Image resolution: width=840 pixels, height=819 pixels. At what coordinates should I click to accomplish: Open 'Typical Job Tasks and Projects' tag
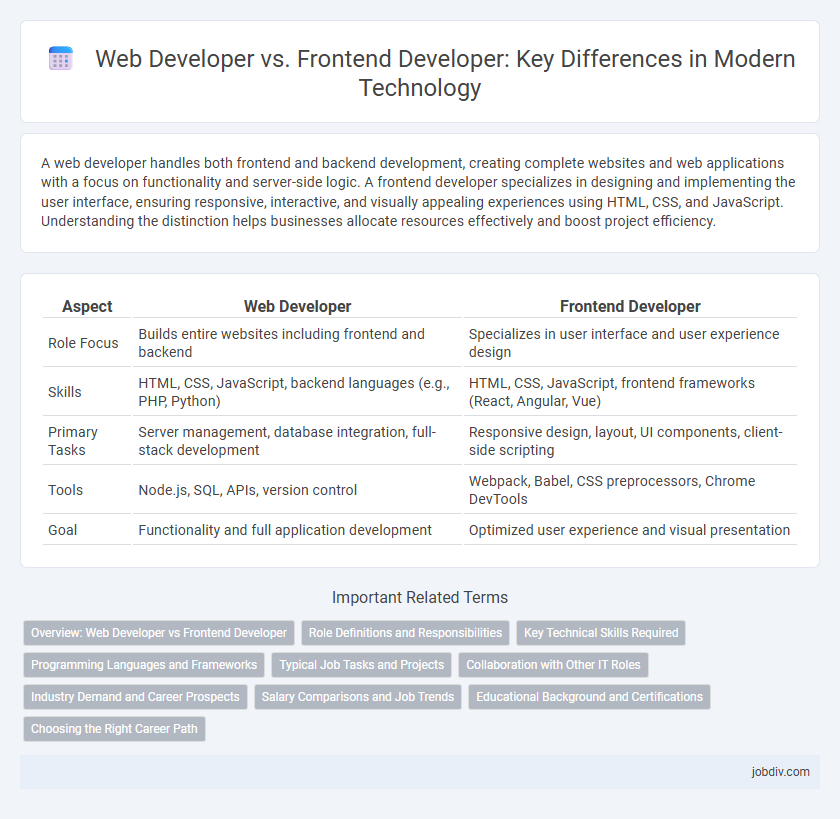click(362, 665)
